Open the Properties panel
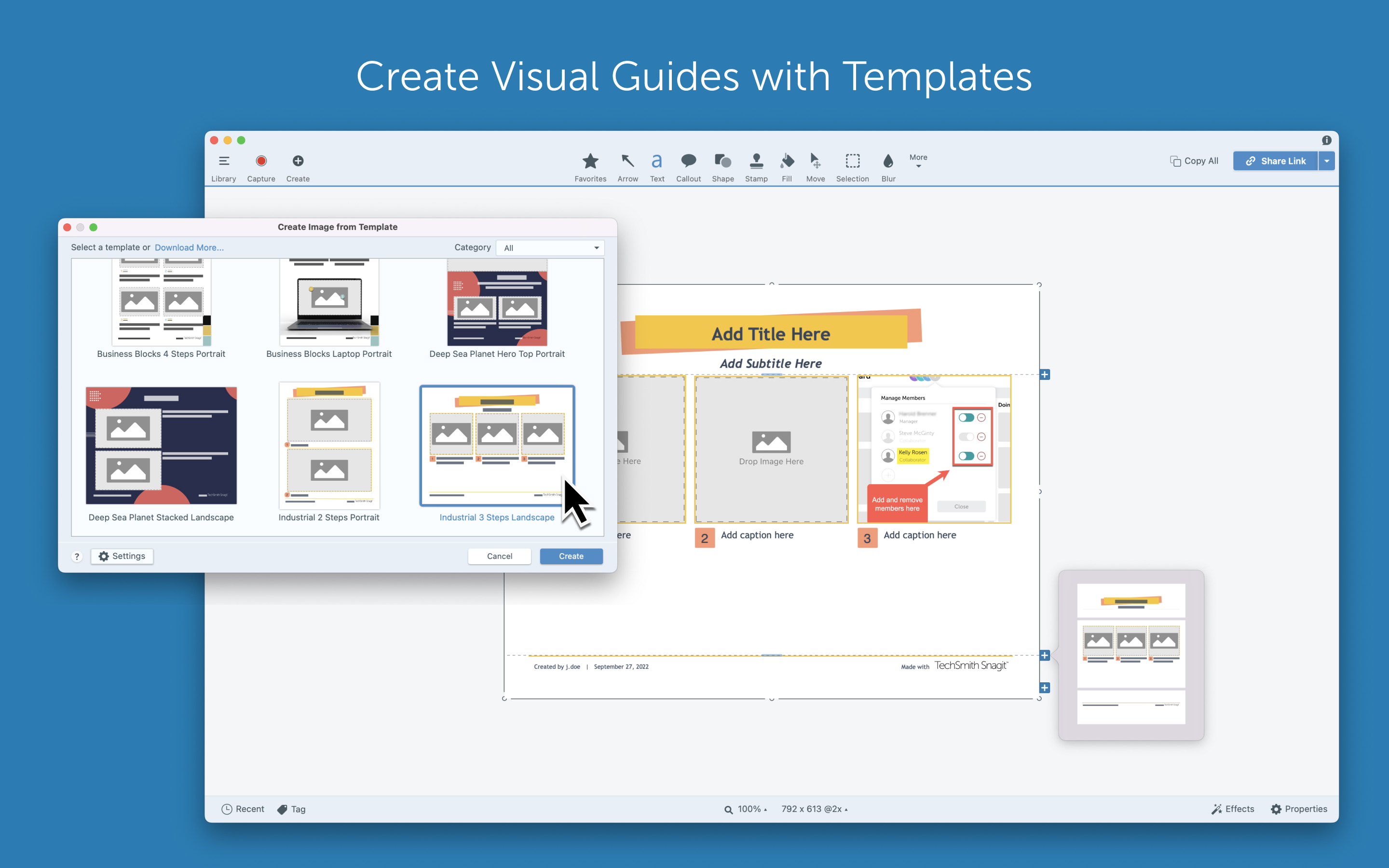Viewport: 1389px width, 868px height. pos(1299,809)
